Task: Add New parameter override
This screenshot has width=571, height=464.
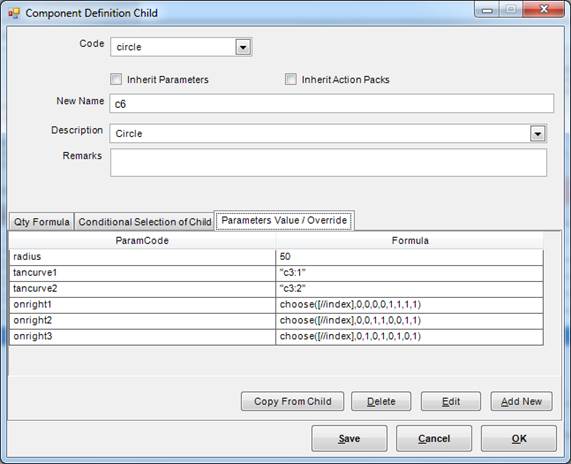Action: point(521,401)
